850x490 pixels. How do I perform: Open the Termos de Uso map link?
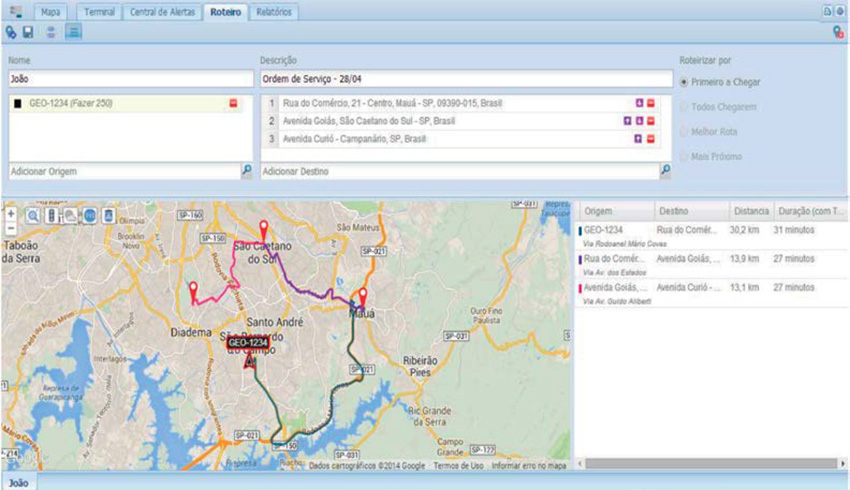click(x=458, y=466)
